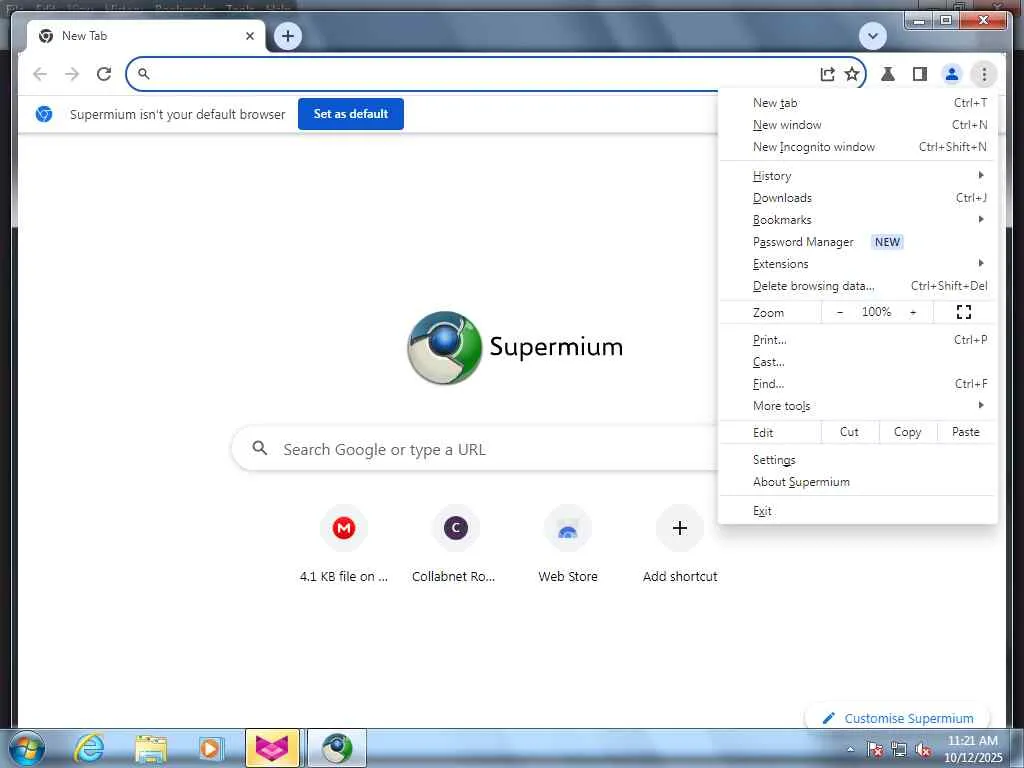This screenshot has width=1024, height=768.
Task: Click the Action Center flag tray icon
Action: tap(875, 750)
